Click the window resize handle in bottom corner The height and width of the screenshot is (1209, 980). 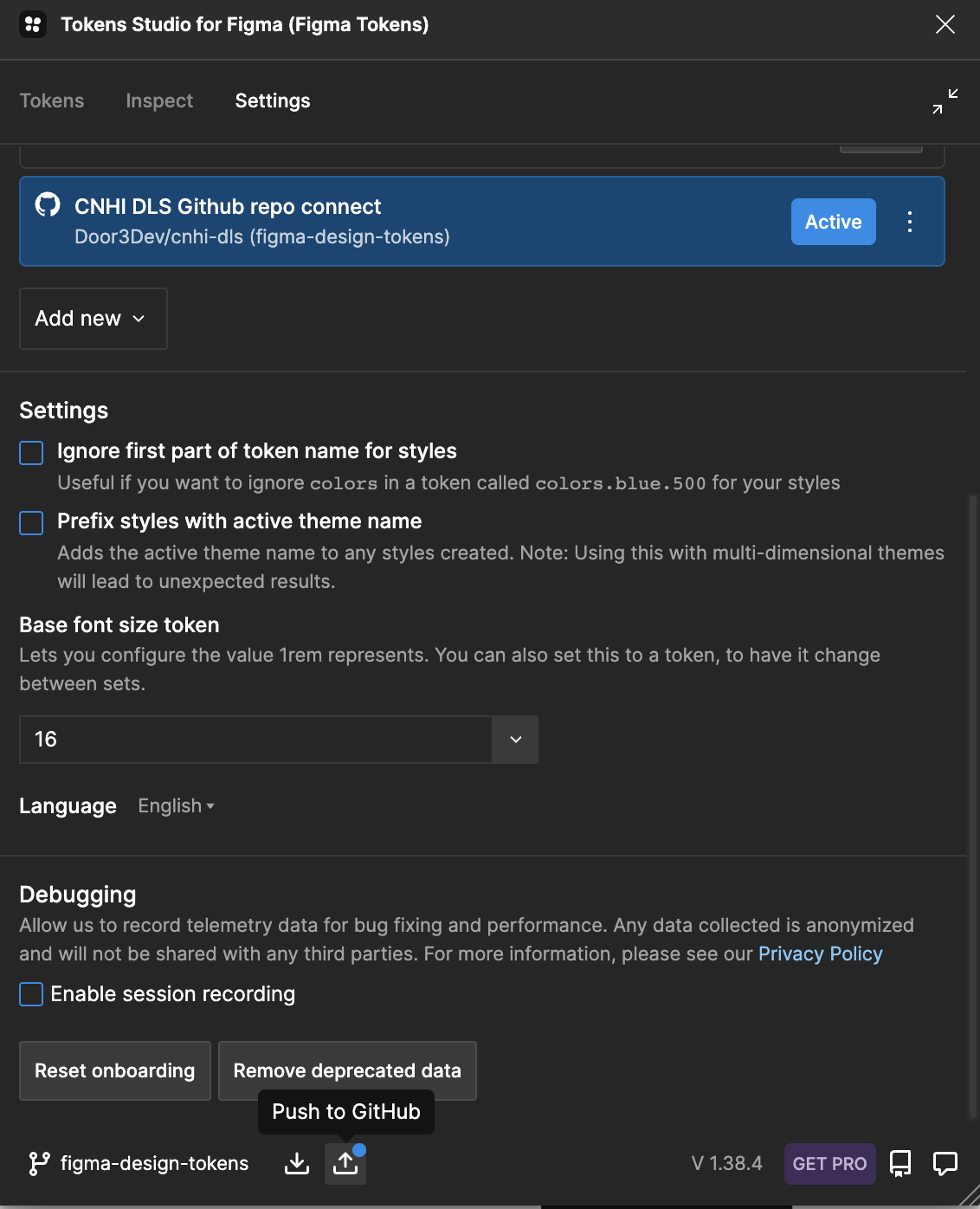(970, 1195)
